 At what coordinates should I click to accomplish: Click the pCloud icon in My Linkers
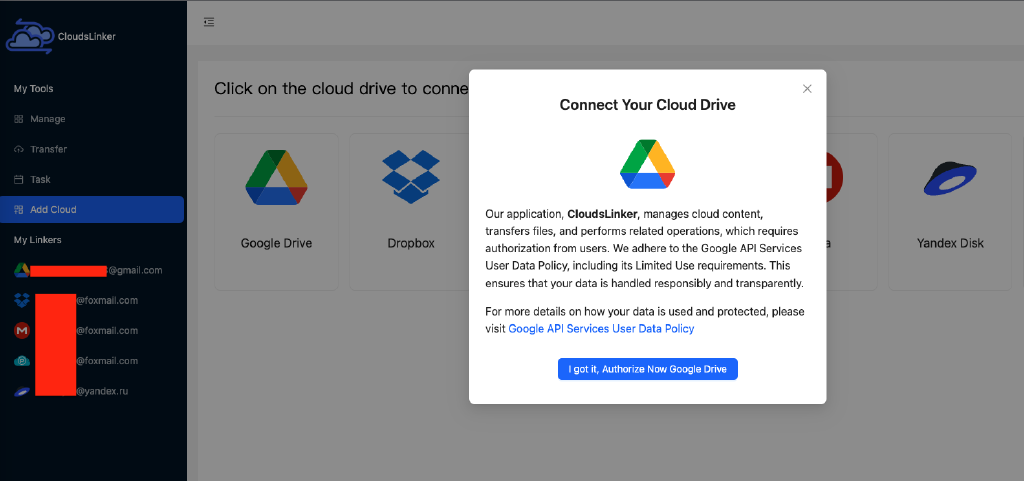[x=22, y=361]
